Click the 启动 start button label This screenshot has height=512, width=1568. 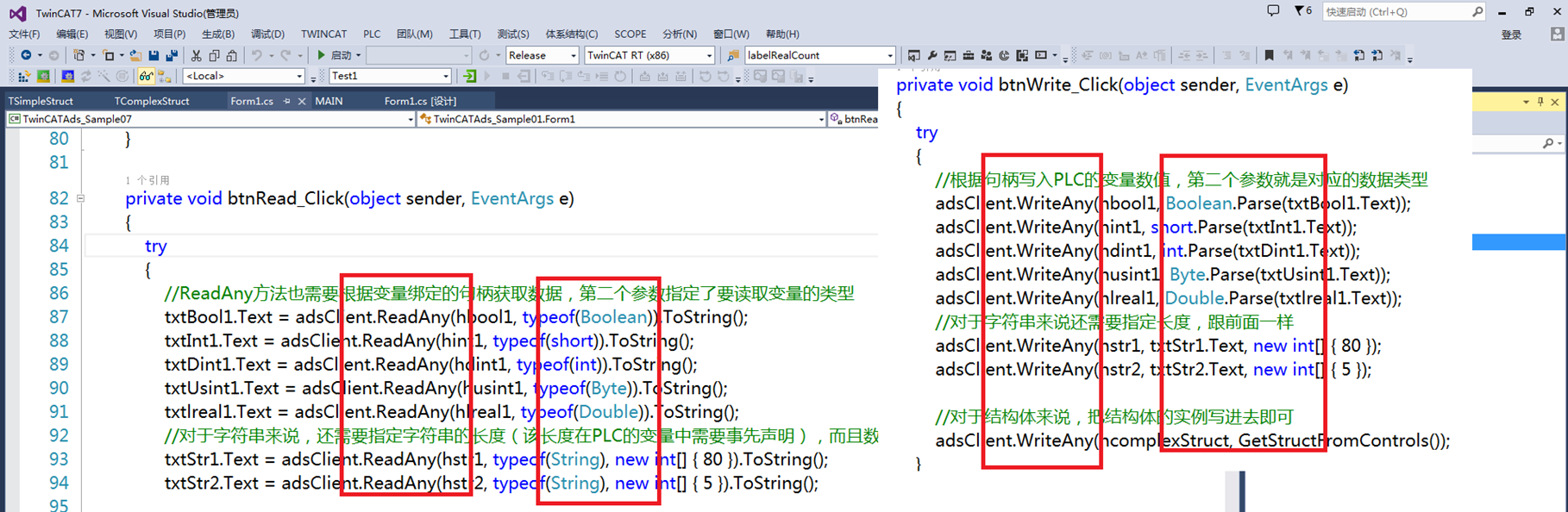(341, 55)
